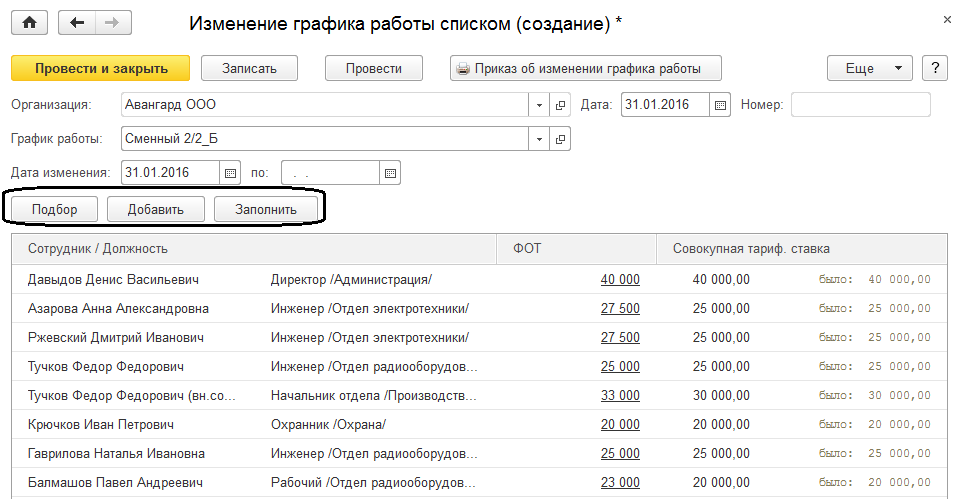Viewport: 965px width, 499px height.
Task: Focus the Организация input field
Action: [325, 105]
